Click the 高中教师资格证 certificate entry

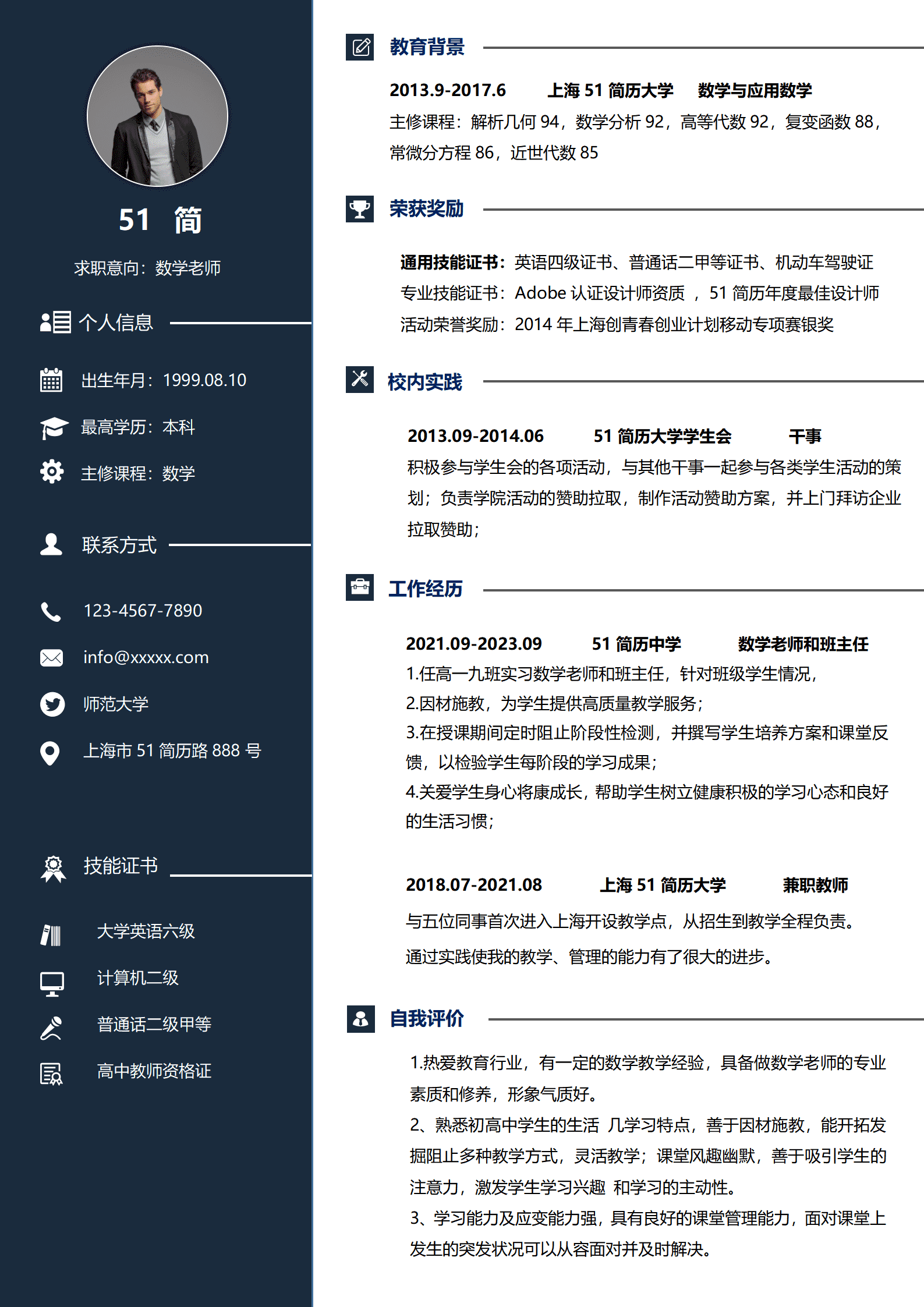coord(154,1071)
